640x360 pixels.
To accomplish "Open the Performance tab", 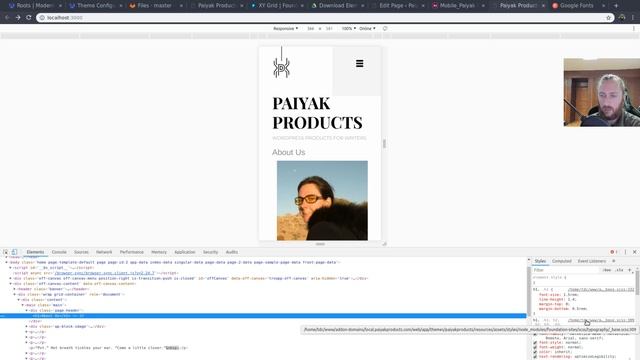I will pos(132,252).
